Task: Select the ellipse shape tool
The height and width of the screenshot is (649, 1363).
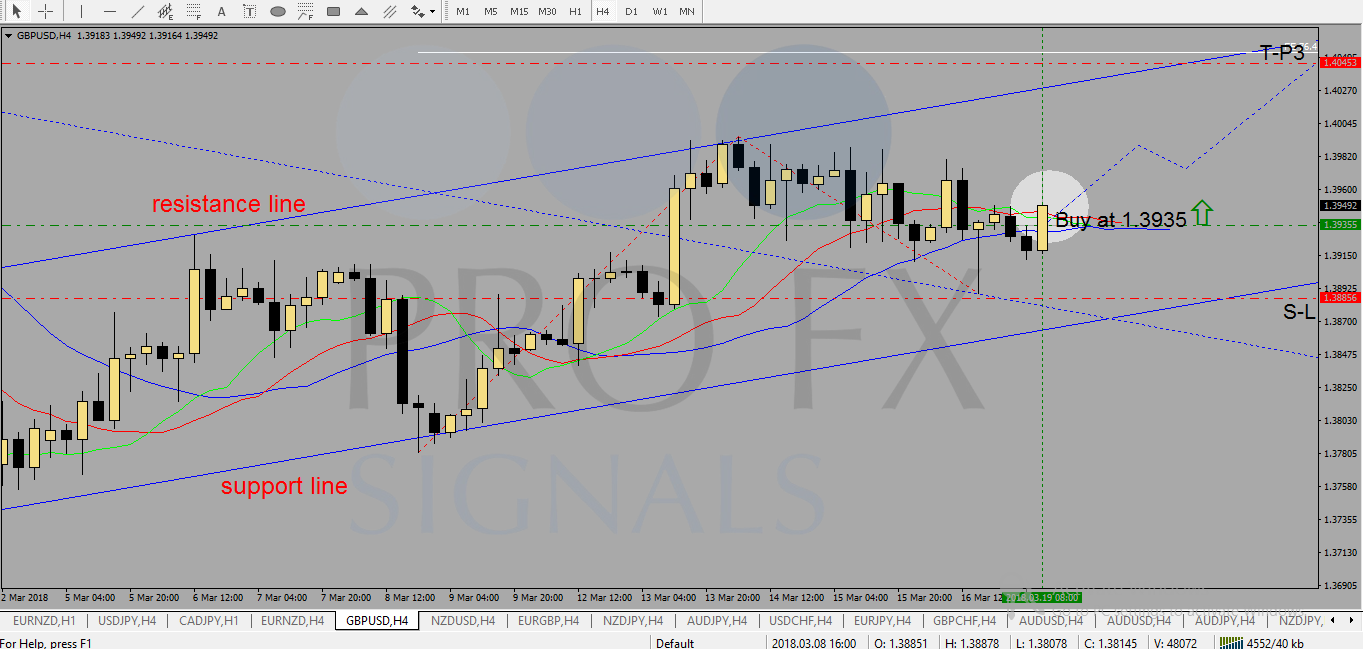Action: pos(278,11)
